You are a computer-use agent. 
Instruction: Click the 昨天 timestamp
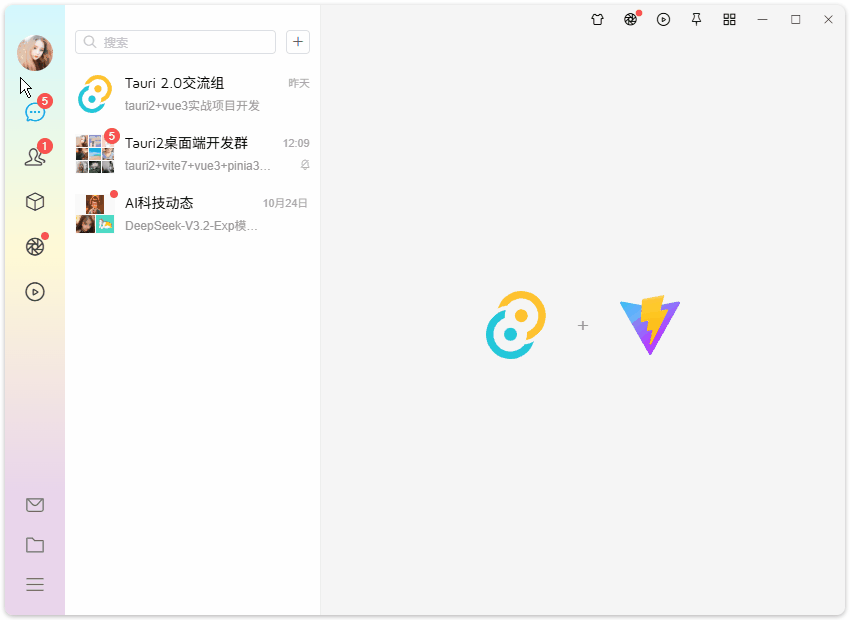click(299, 83)
